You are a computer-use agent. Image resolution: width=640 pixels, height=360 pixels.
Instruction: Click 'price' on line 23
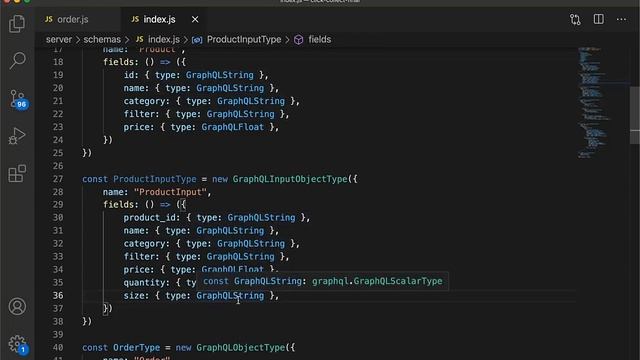pyautogui.click(x=136, y=127)
